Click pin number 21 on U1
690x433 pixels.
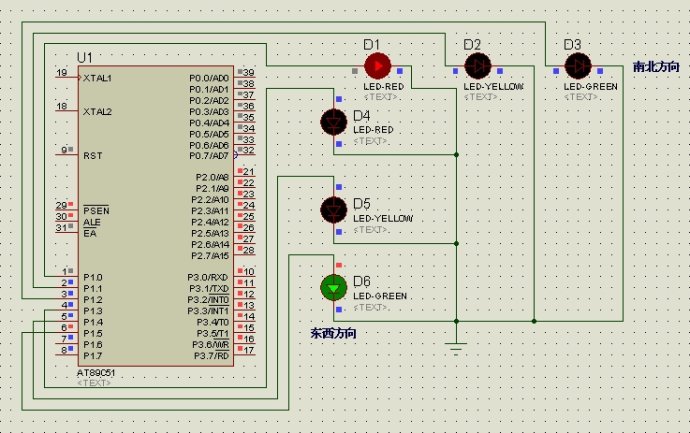(x=249, y=172)
